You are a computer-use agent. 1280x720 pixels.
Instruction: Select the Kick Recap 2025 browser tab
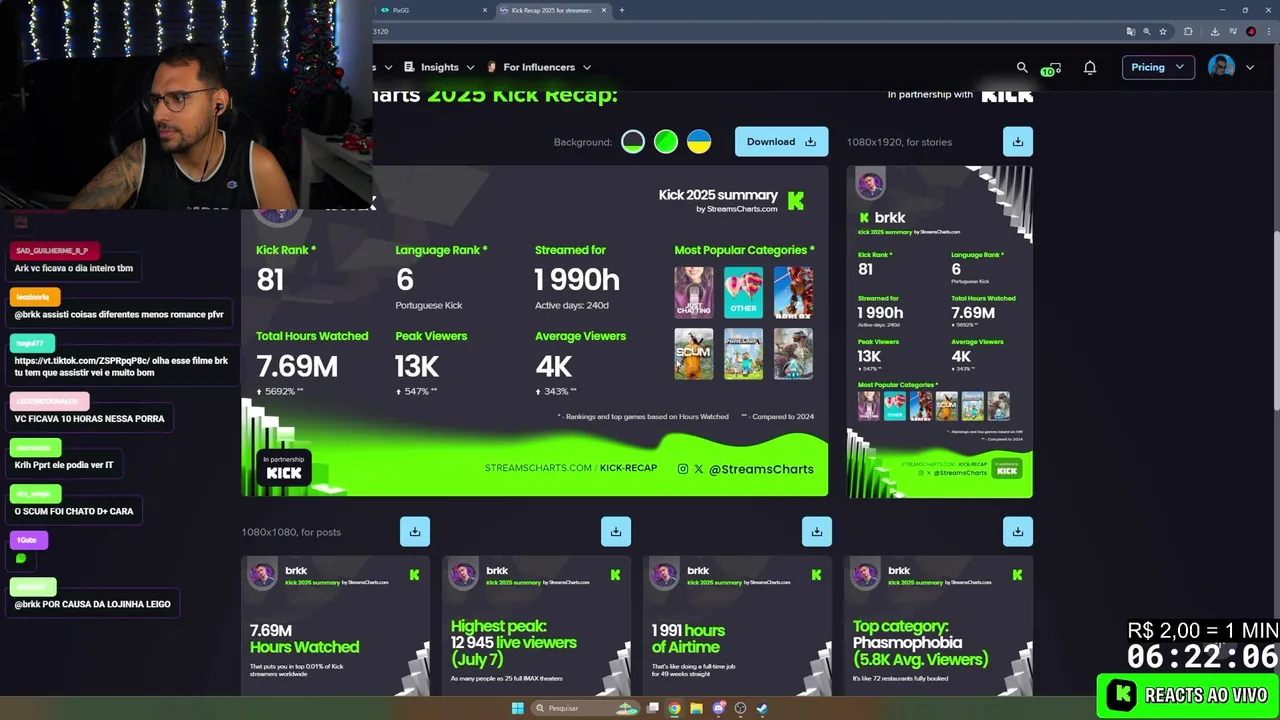pos(551,10)
